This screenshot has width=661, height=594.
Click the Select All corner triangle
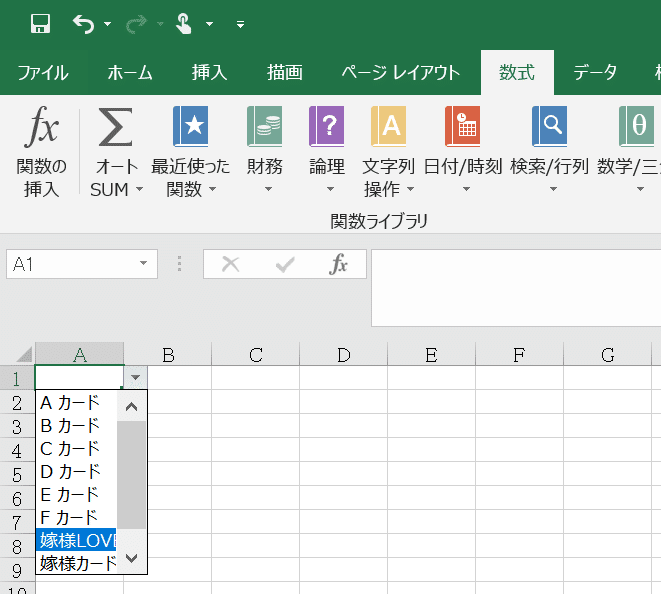click(x=24, y=355)
